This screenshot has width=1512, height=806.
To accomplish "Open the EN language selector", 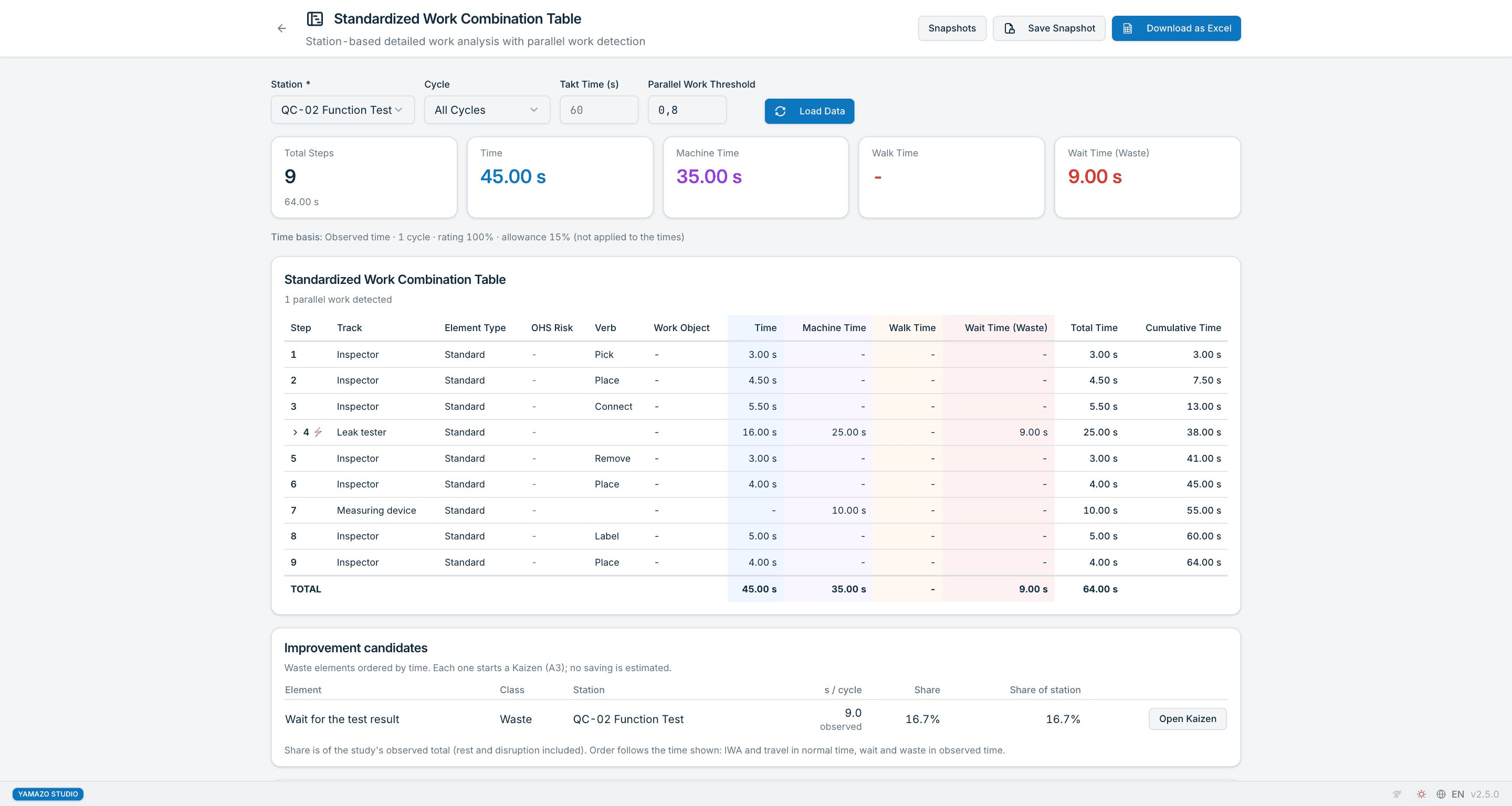I will tap(1450, 794).
